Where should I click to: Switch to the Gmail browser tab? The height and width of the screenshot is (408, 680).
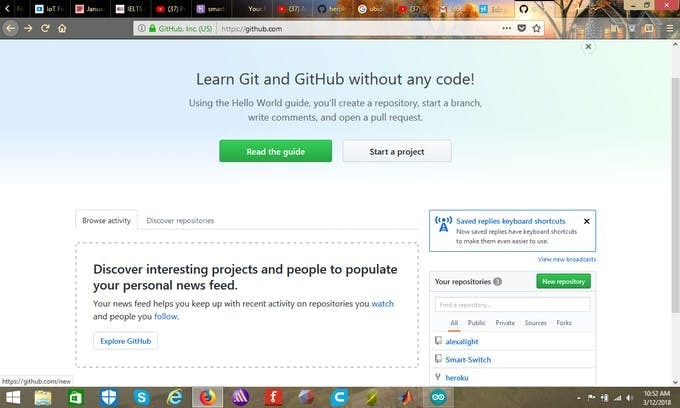pyautogui.click(x=452, y=9)
